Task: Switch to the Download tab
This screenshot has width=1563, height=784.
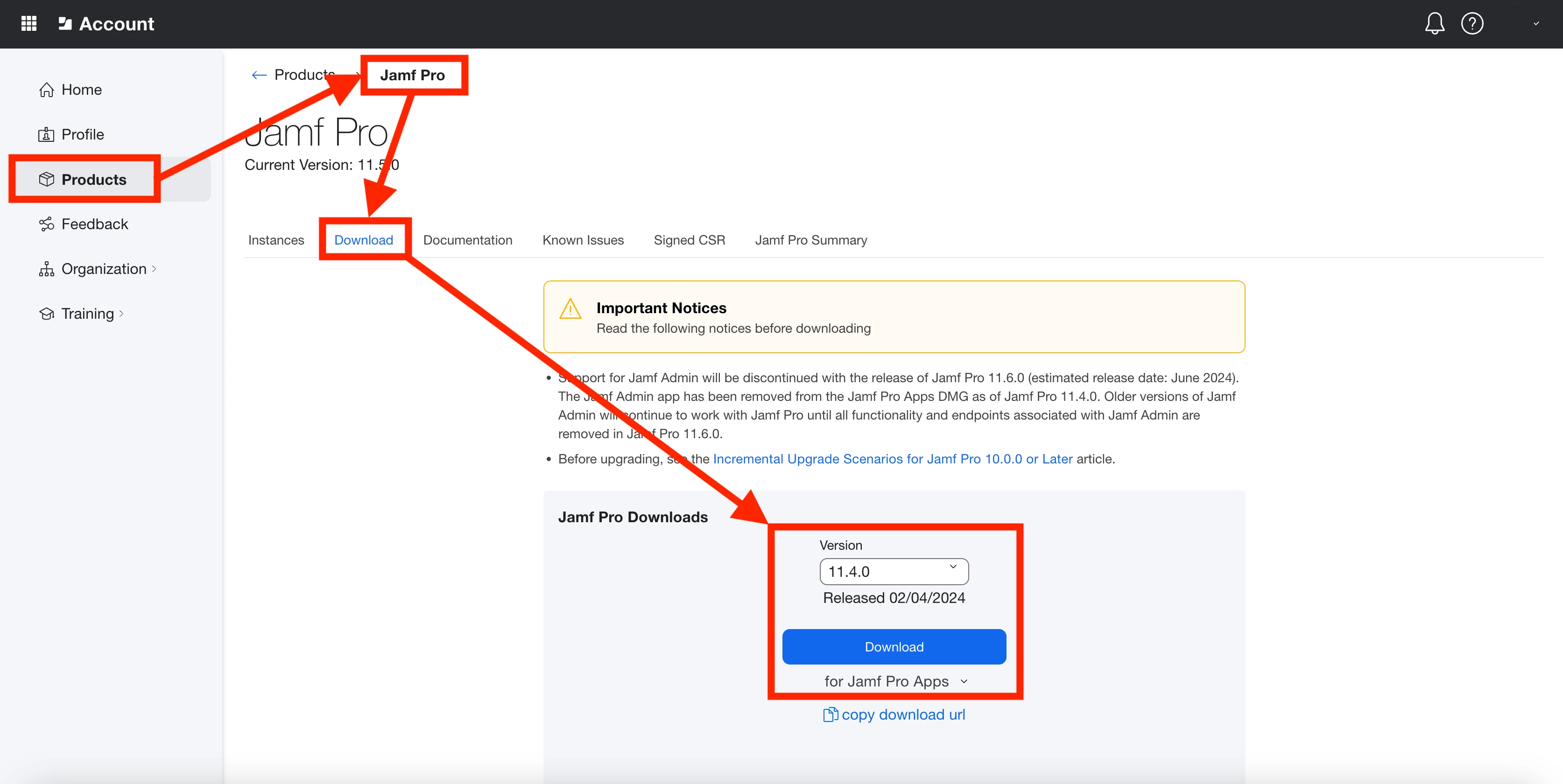Action: [x=364, y=240]
